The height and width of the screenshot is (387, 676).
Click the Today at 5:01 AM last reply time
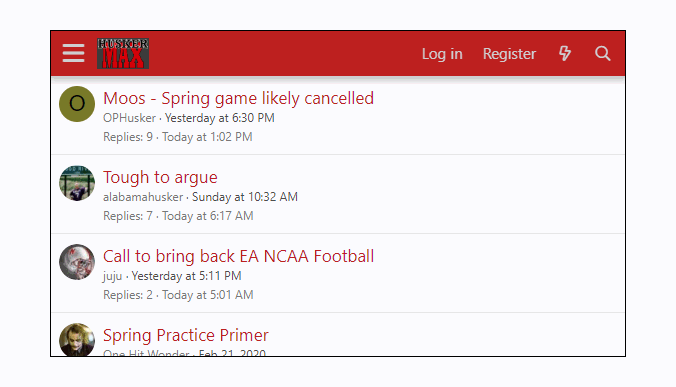coord(208,295)
